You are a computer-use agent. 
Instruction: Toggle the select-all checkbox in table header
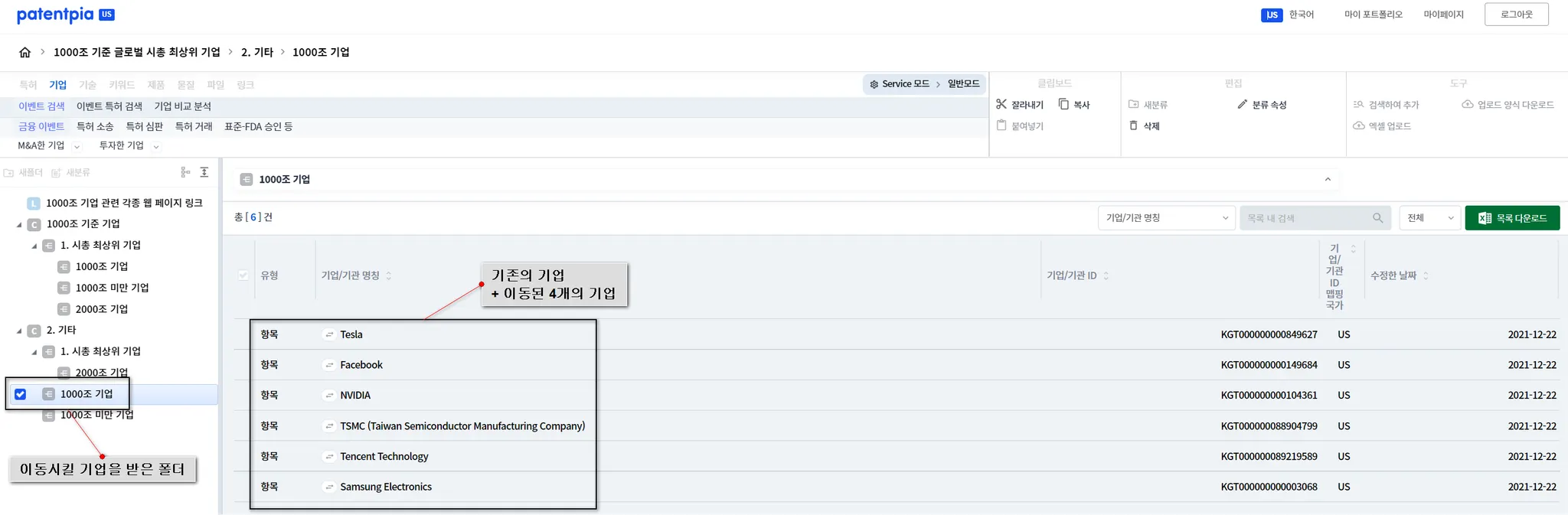click(x=243, y=275)
